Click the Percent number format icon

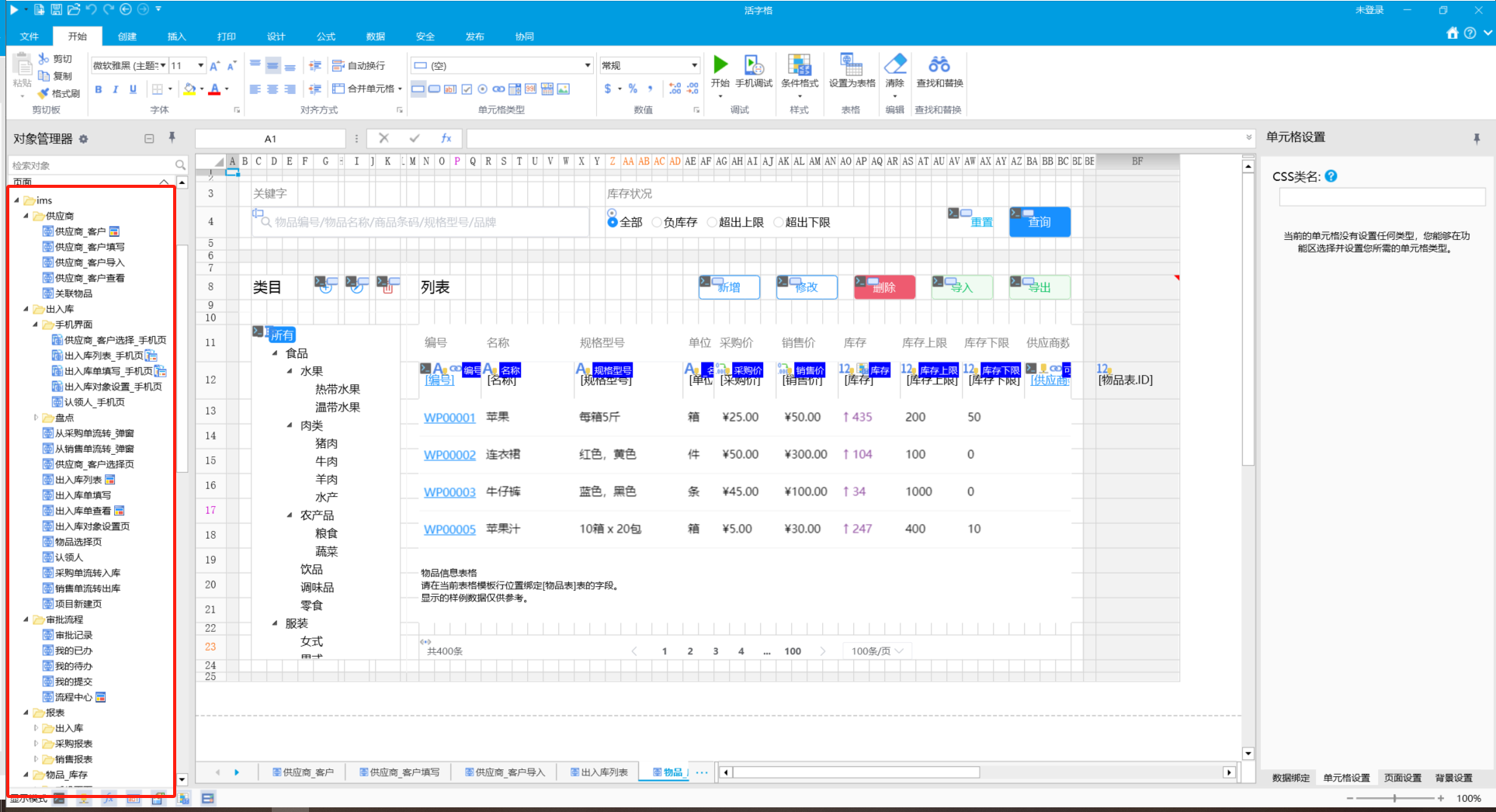tap(633, 88)
